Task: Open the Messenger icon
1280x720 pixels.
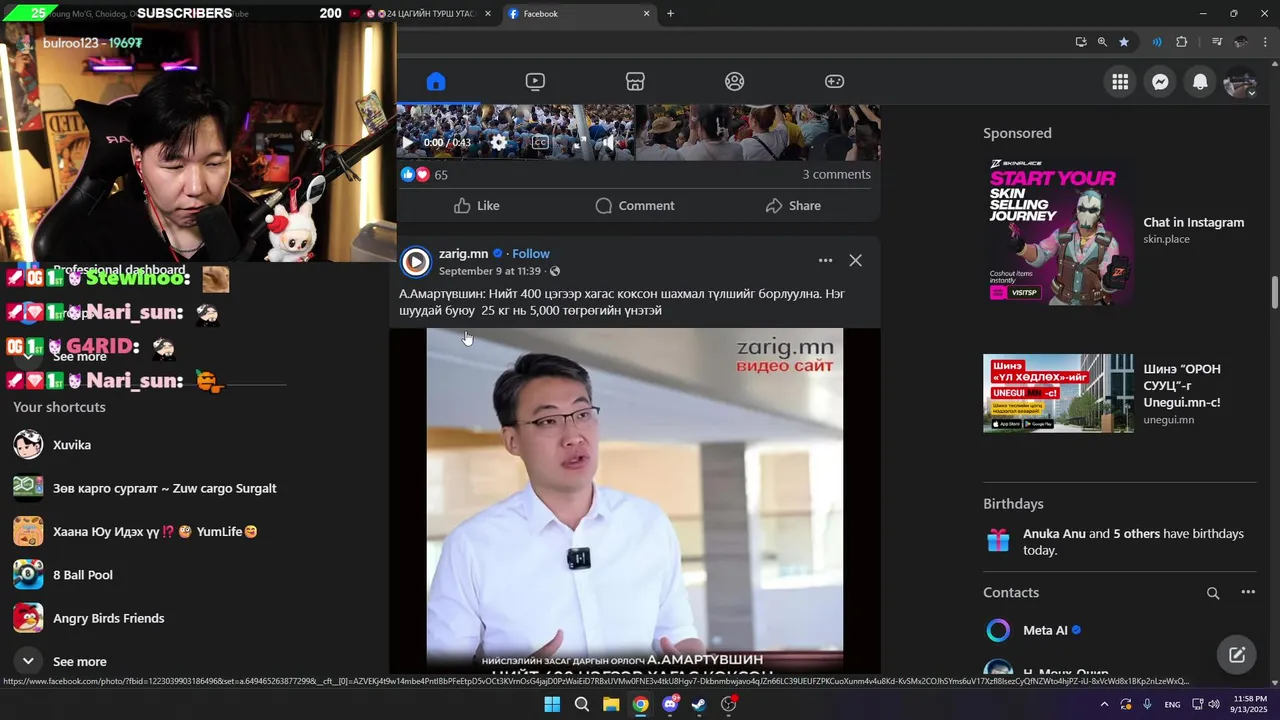Action: pyautogui.click(x=1160, y=83)
